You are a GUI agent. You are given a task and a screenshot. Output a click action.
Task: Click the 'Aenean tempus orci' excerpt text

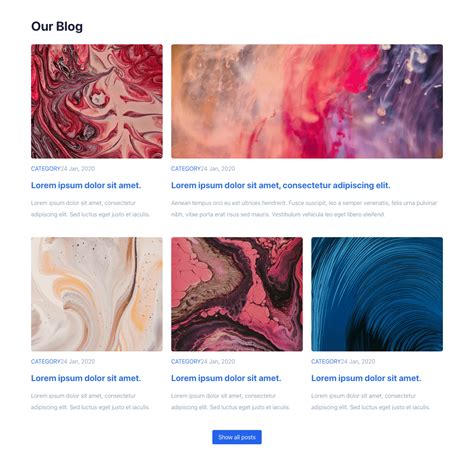pos(304,208)
